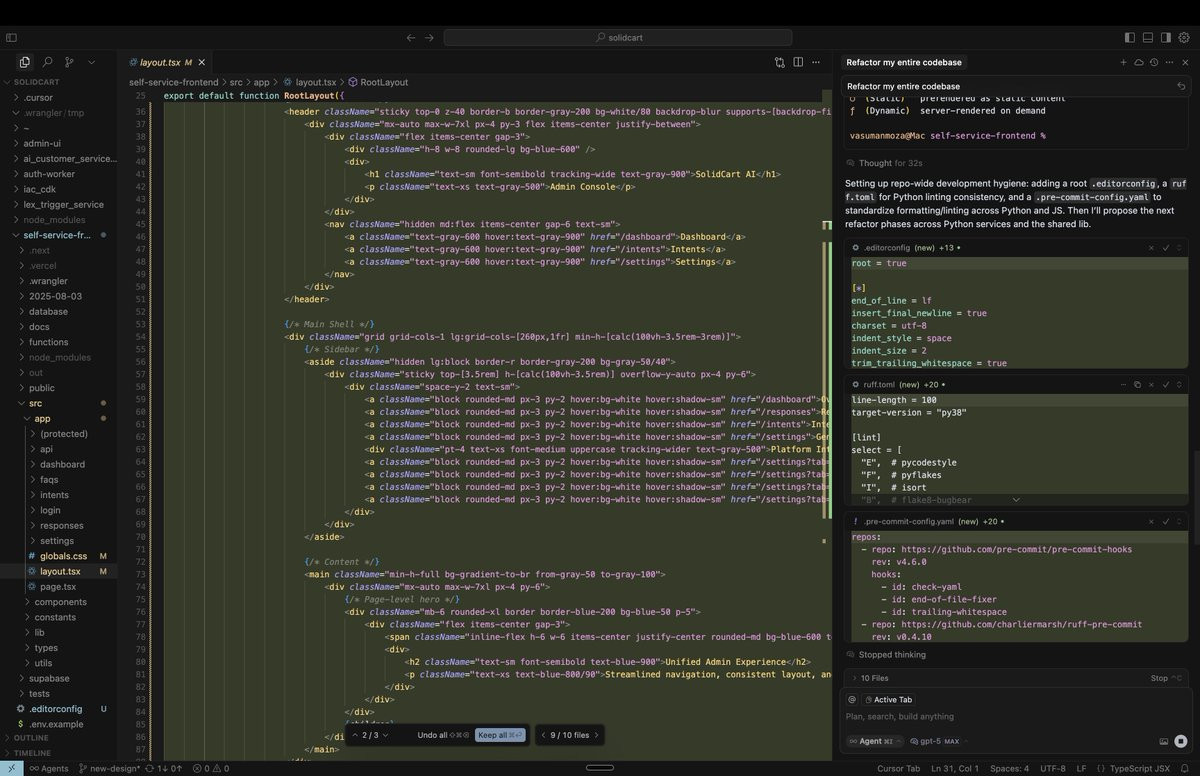Select the Refactor my entire codebase chat tab
This screenshot has height=776, width=1200.
(903, 62)
